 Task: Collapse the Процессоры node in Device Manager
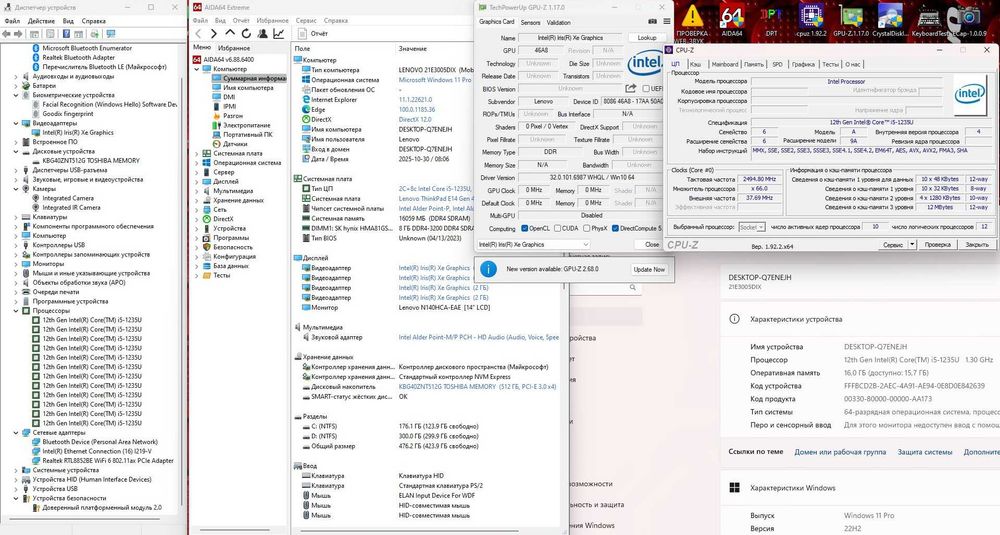(17, 311)
